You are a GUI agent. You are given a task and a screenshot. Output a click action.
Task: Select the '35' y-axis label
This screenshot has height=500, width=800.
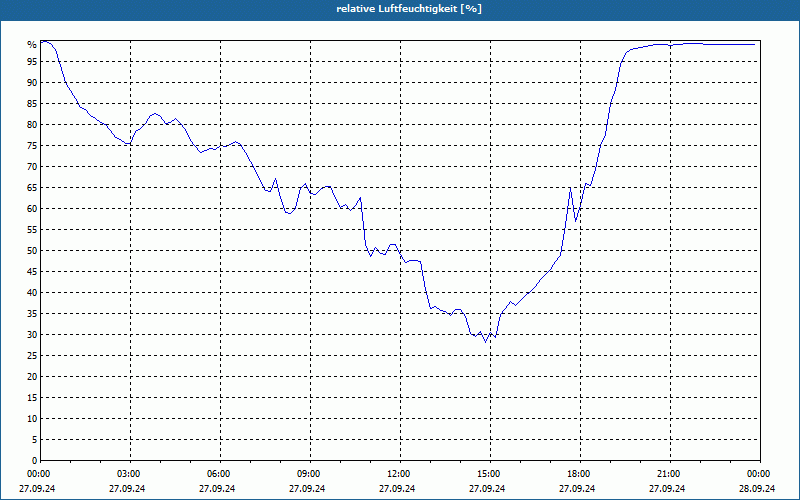click(x=32, y=314)
